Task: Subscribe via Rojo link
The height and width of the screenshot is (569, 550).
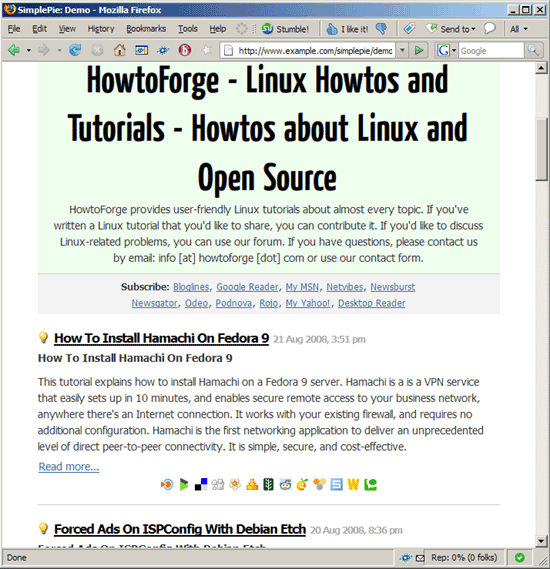Action: pos(269,303)
